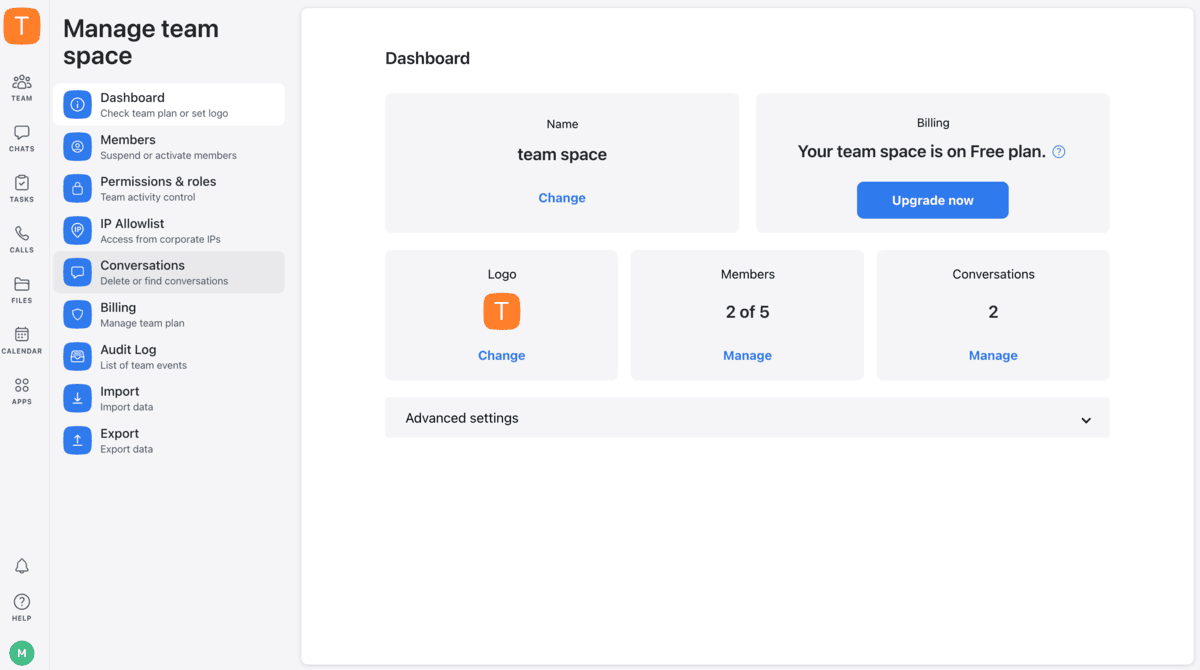Manage team members

[x=747, y=355]
